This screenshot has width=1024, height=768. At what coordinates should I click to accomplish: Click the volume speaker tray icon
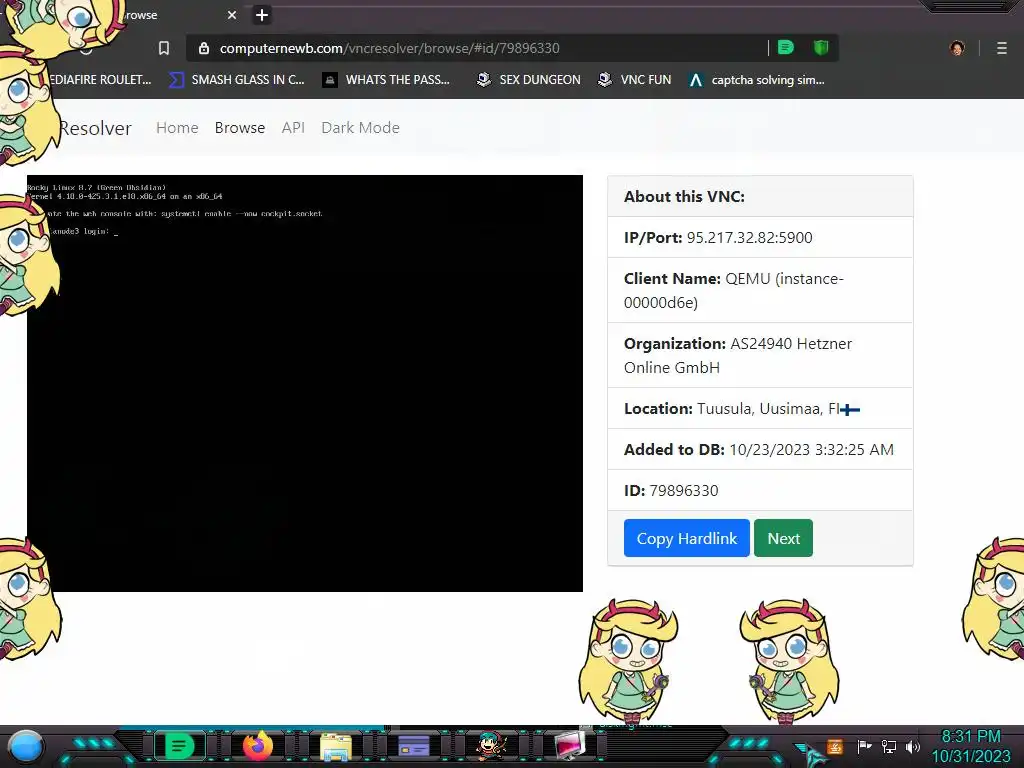click(912, 746)
